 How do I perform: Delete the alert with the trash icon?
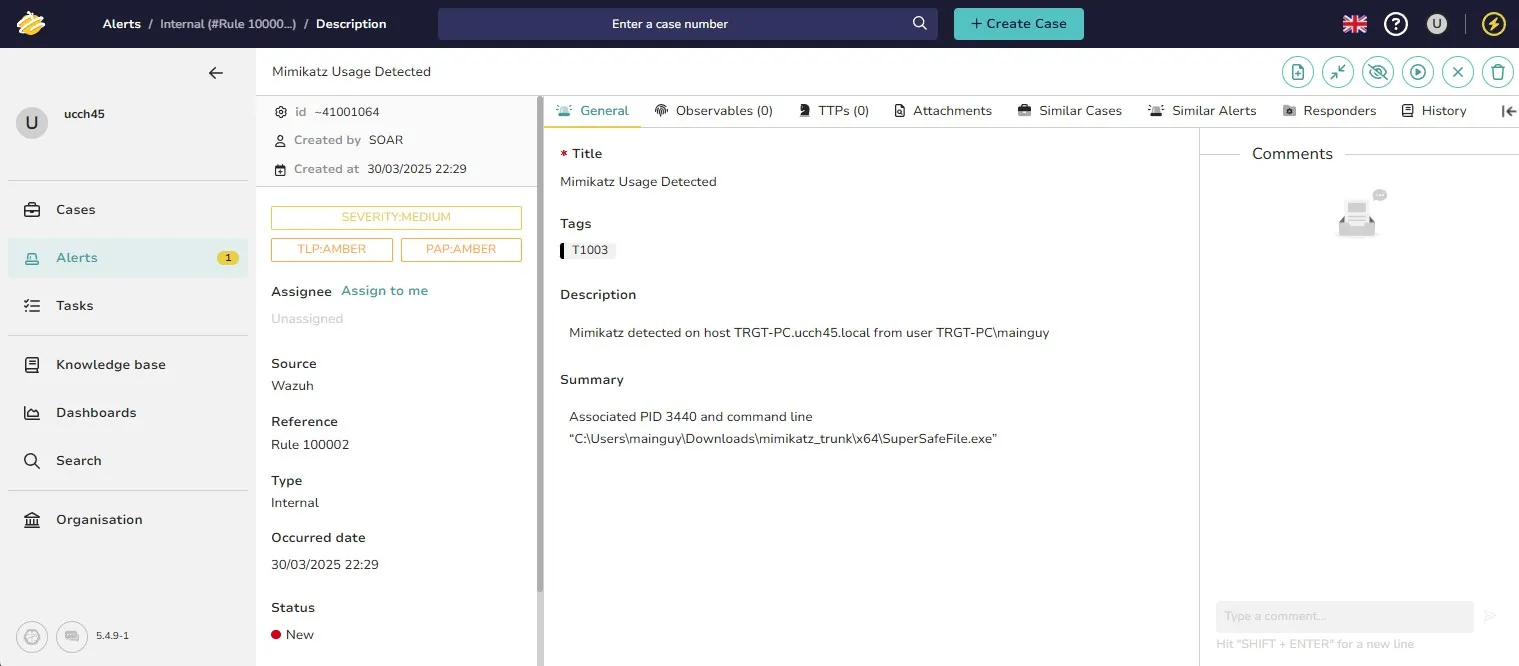(x=1497, y=72)
